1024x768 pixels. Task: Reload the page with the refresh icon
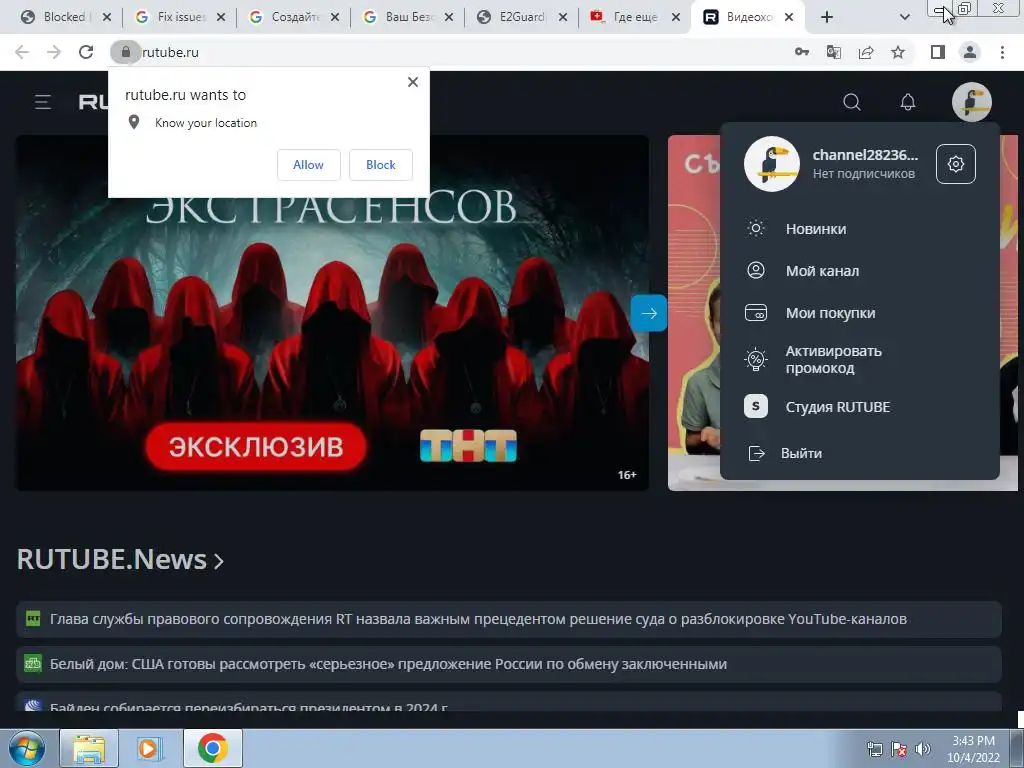pyautogui.click(x=86, y=52)
